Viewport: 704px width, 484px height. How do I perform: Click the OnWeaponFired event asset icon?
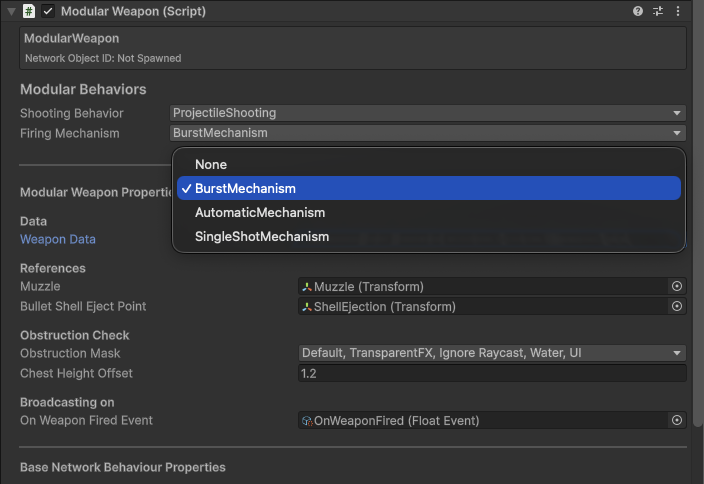click(x=307, y=421)
